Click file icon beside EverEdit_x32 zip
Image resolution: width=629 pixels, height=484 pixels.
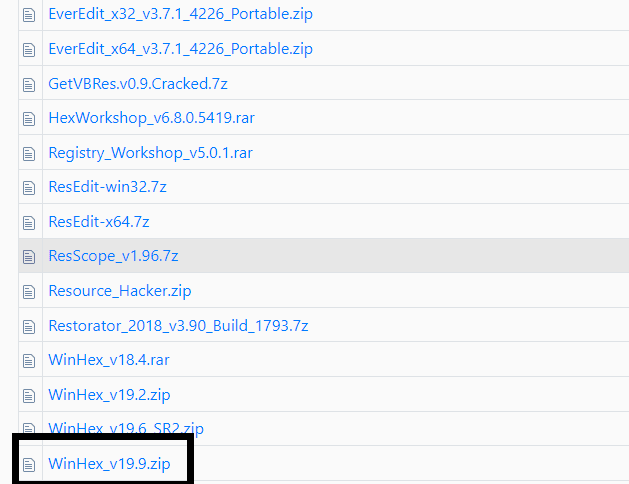click(x=29, y=15)
